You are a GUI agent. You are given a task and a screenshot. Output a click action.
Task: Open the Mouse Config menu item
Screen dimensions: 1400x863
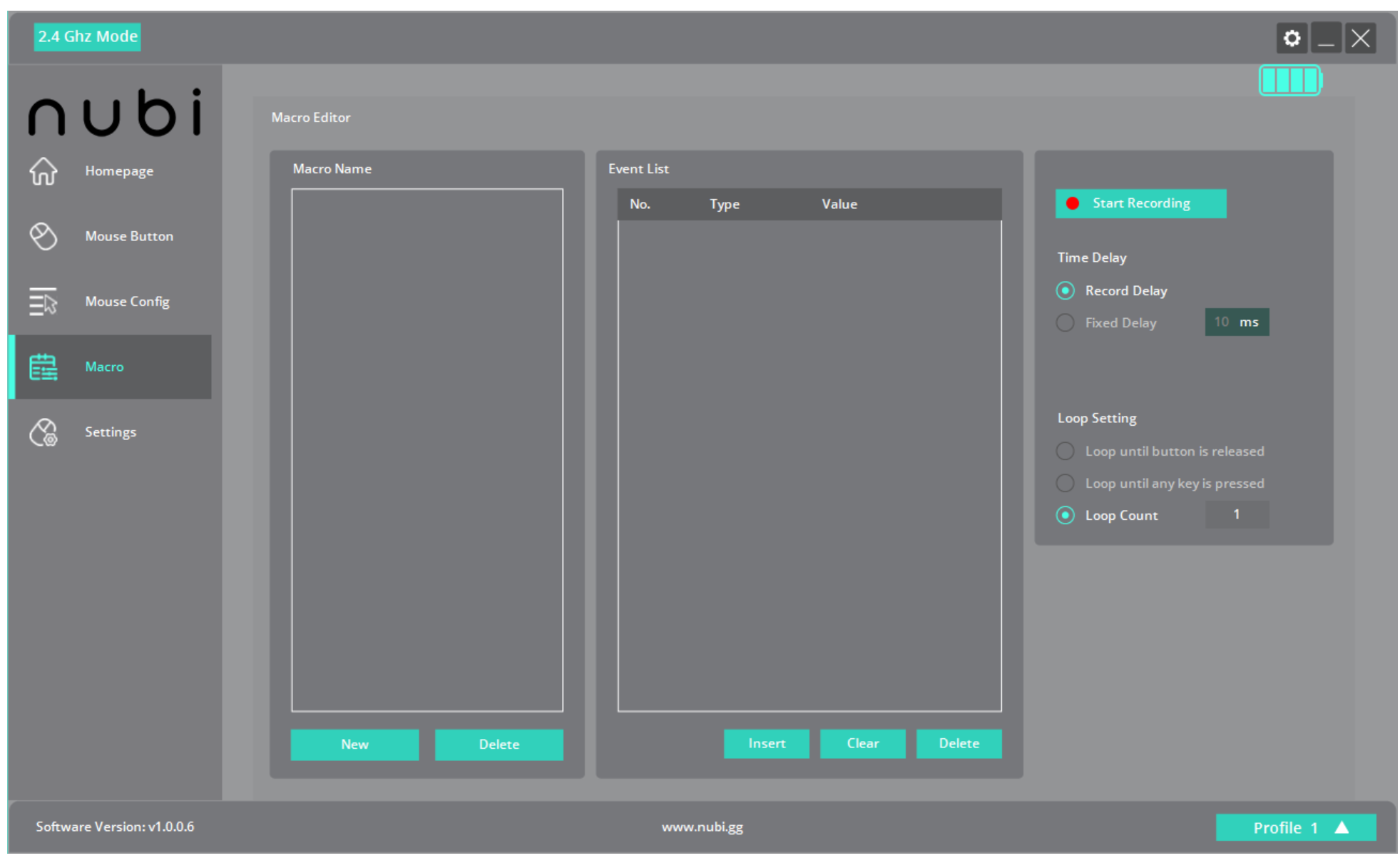128,302
